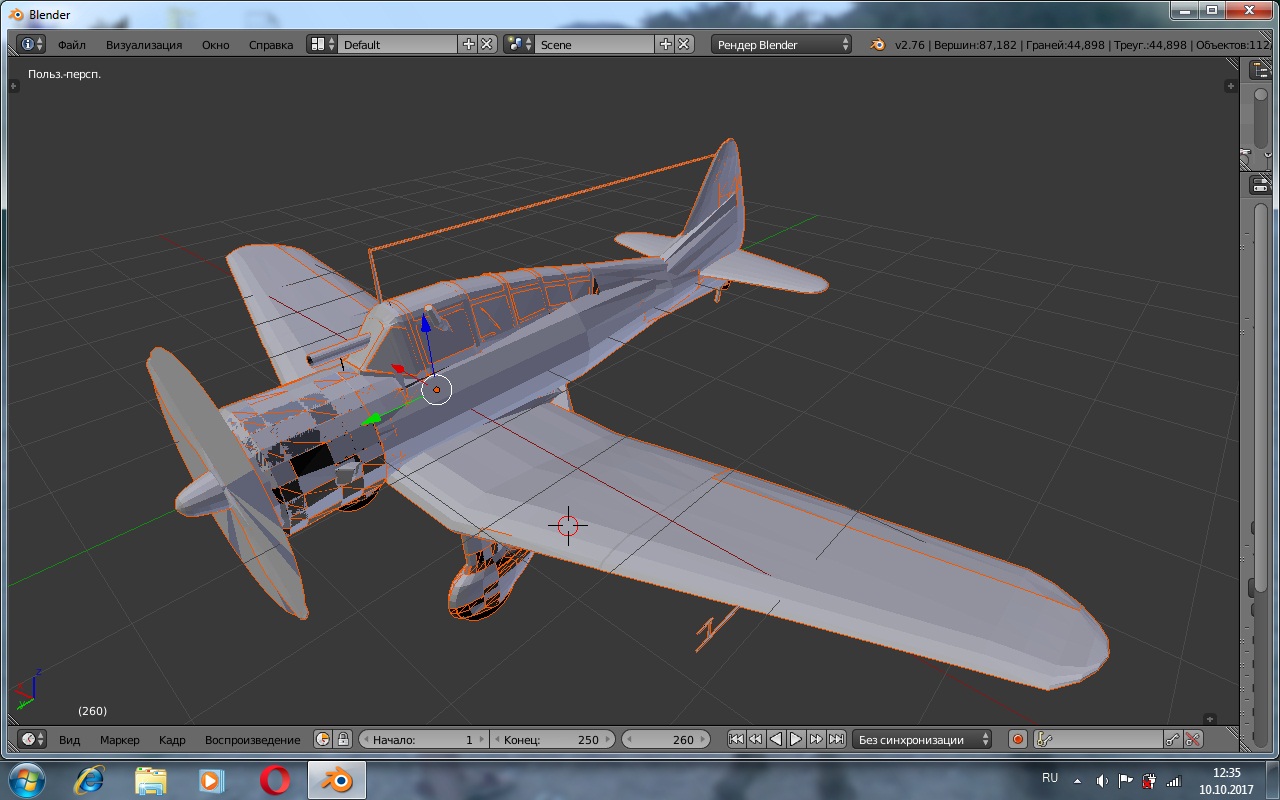Expand the properties region plus tab
This screenshot has width=1280, height=800.
1231,86
